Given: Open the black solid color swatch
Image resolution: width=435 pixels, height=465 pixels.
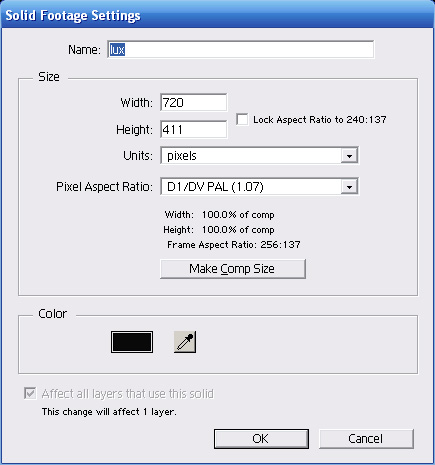Looking at the screenshot, I should pyautogui.click(x=132, y=342).
